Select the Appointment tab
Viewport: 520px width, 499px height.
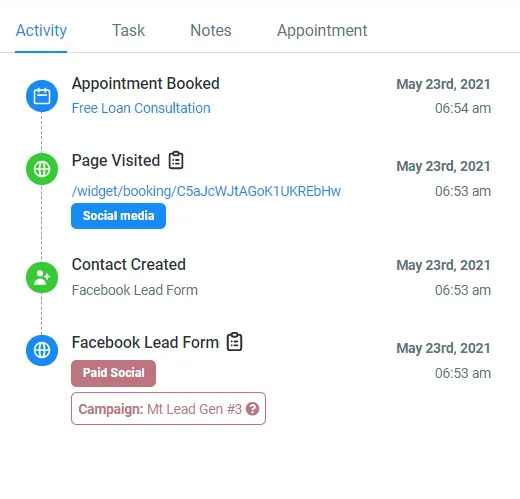coord(322,31)
